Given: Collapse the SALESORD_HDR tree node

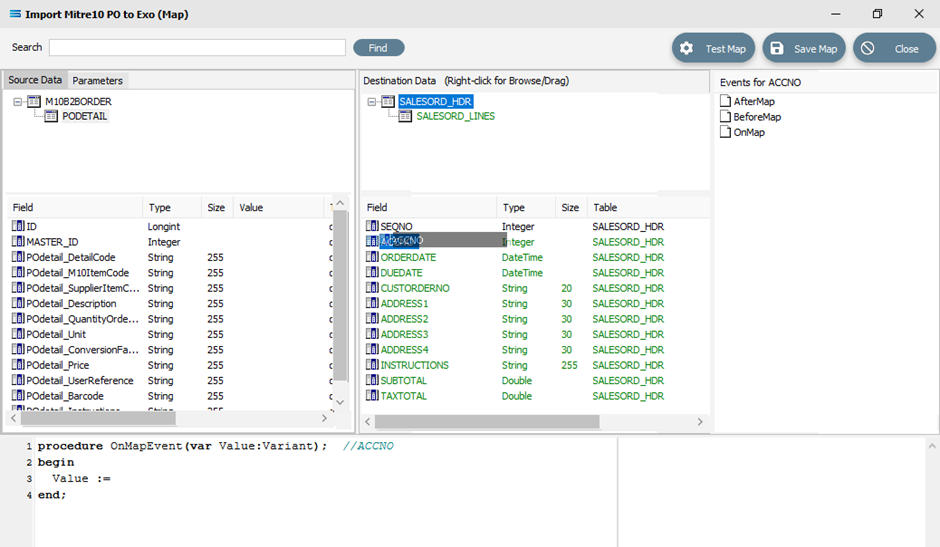Looking at the screenshot, I should click(372, 101).
